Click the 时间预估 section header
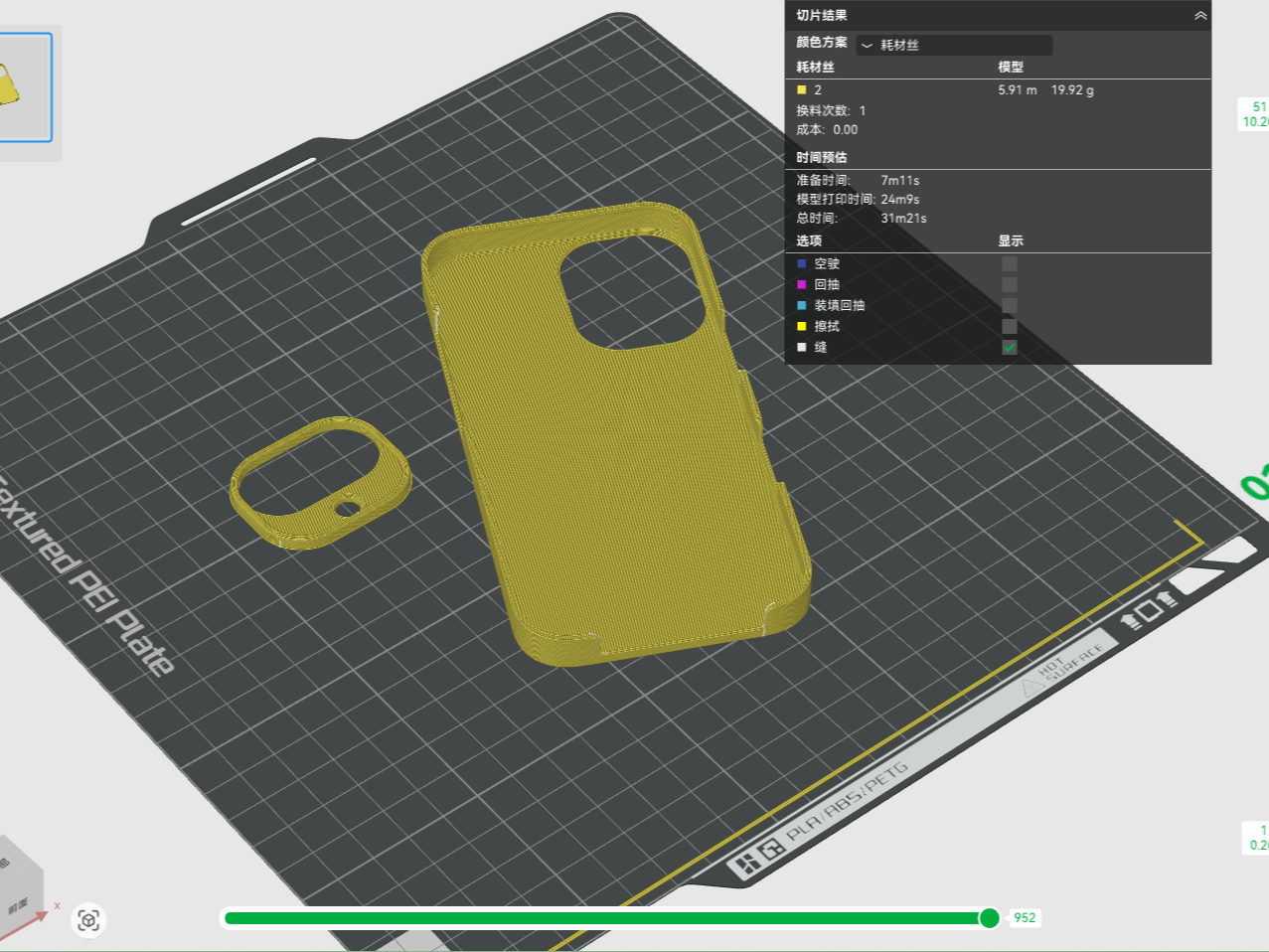This screenshot has width=1269, height=952. 821,157
